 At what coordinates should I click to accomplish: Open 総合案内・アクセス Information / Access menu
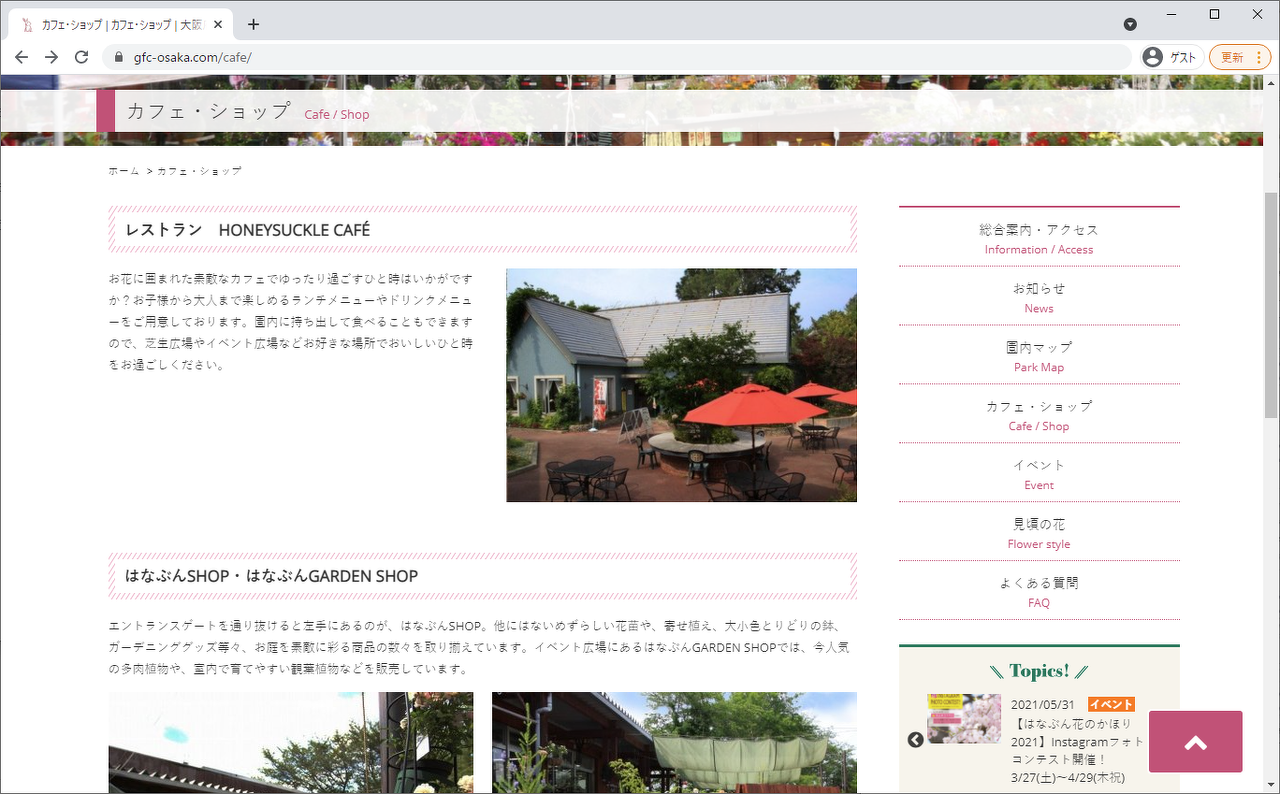[x=1039, y=238]
